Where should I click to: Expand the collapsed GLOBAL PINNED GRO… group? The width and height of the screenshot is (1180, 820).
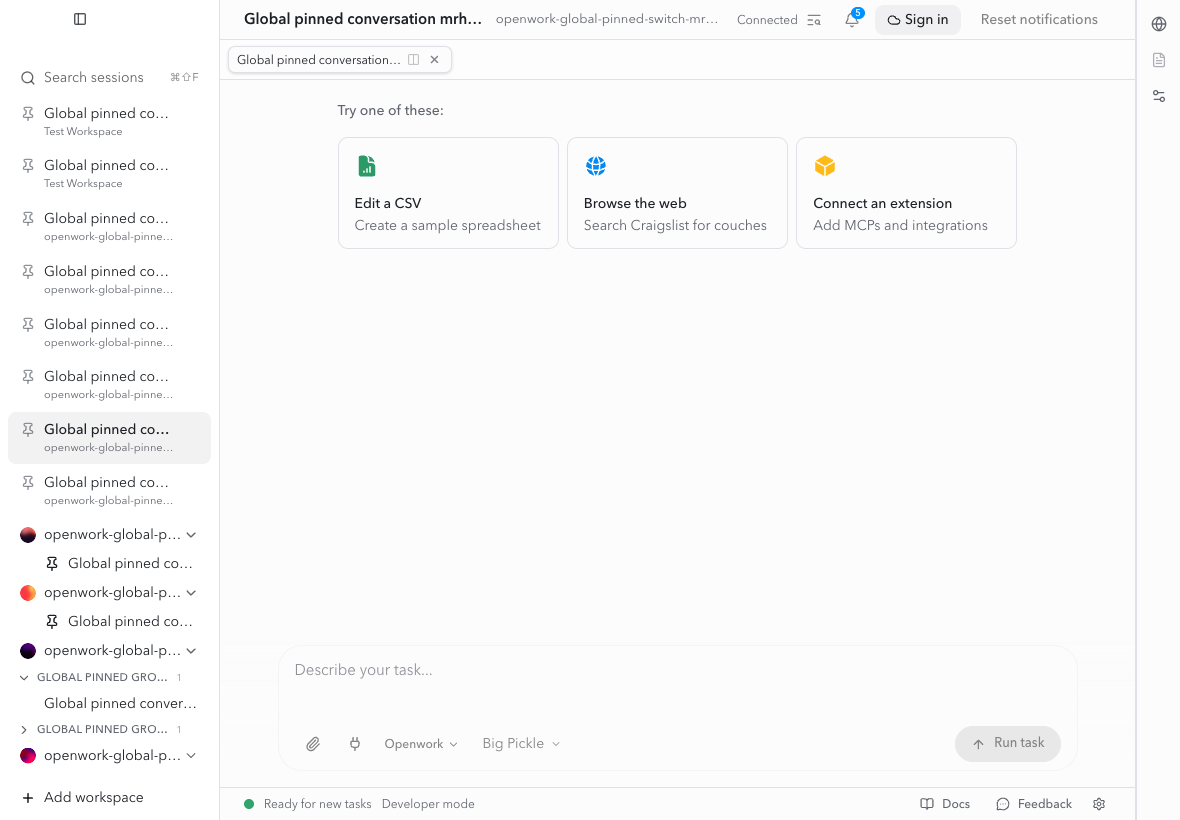24,729
